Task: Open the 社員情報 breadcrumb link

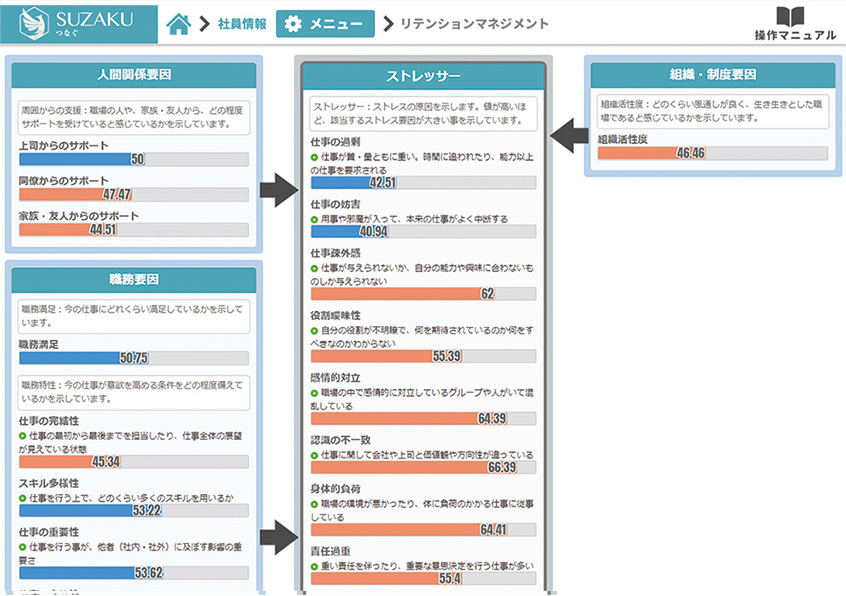Action: tap(242, 24)
